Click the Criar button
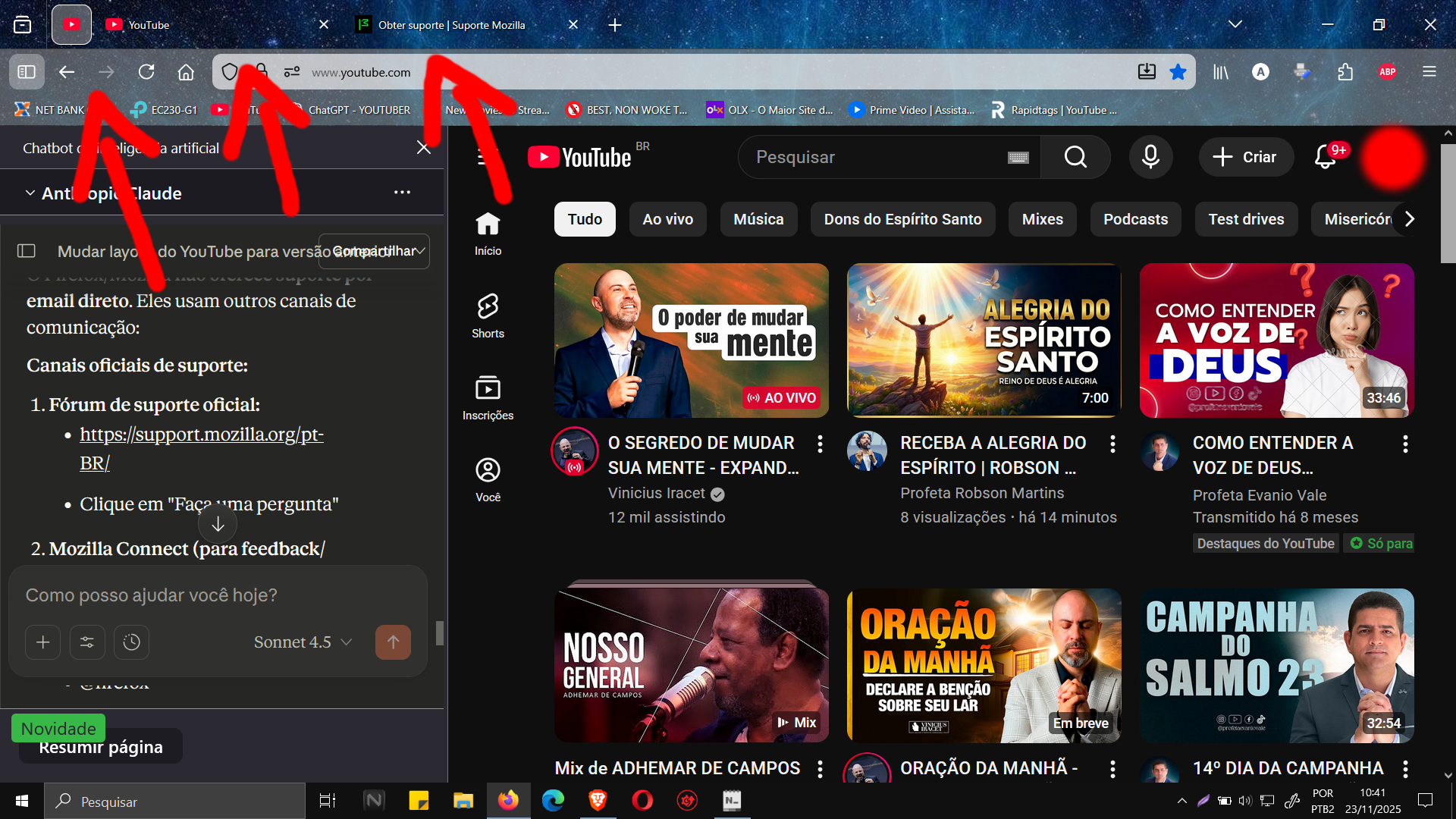Viewport: 1456px width, 819px height. 1245,157
